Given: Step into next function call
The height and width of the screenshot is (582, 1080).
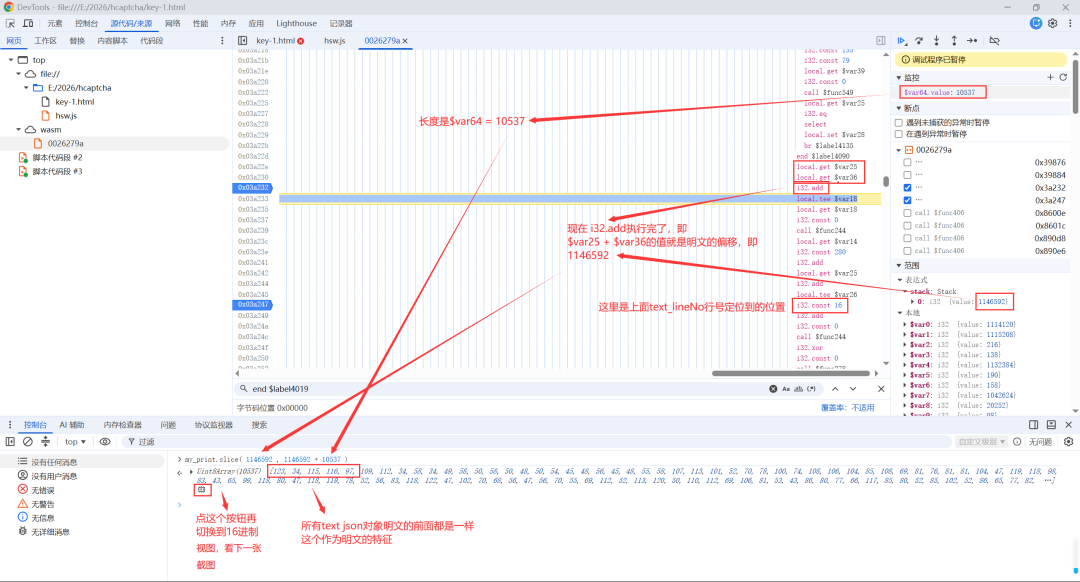Looking at the screenshot, I should pos(936,41).
